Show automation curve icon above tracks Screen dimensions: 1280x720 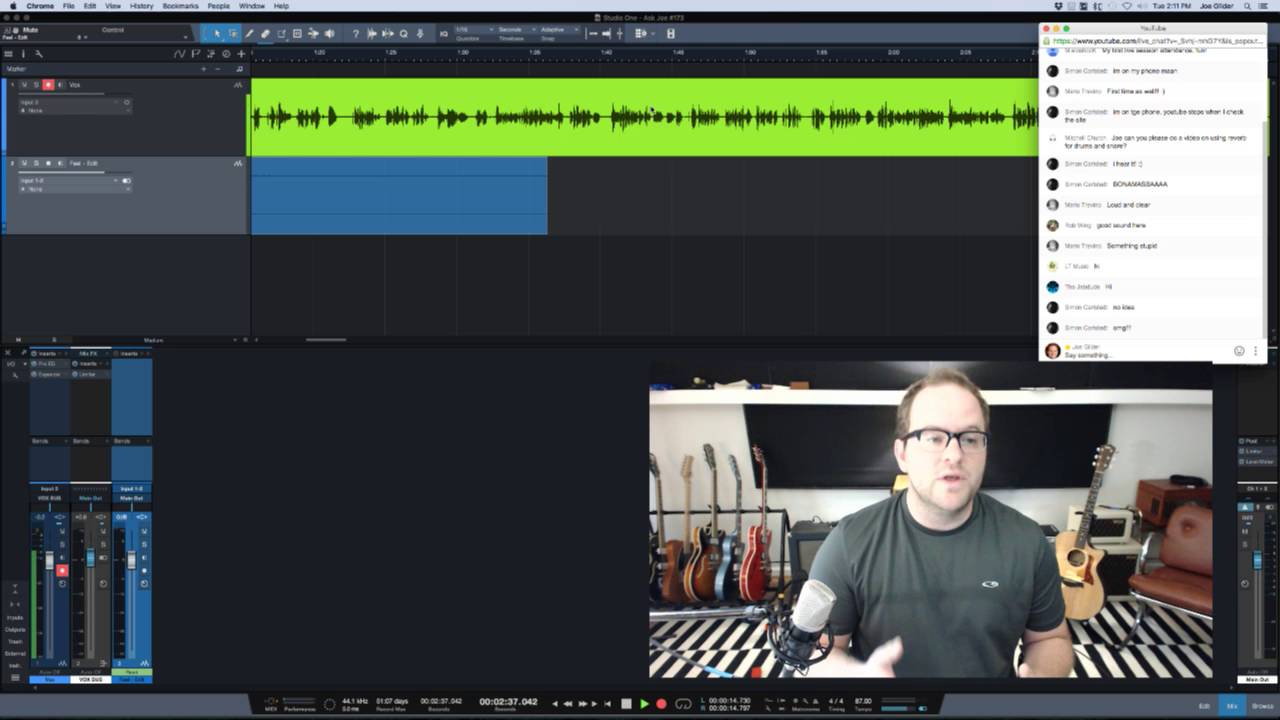coord(179,54)
